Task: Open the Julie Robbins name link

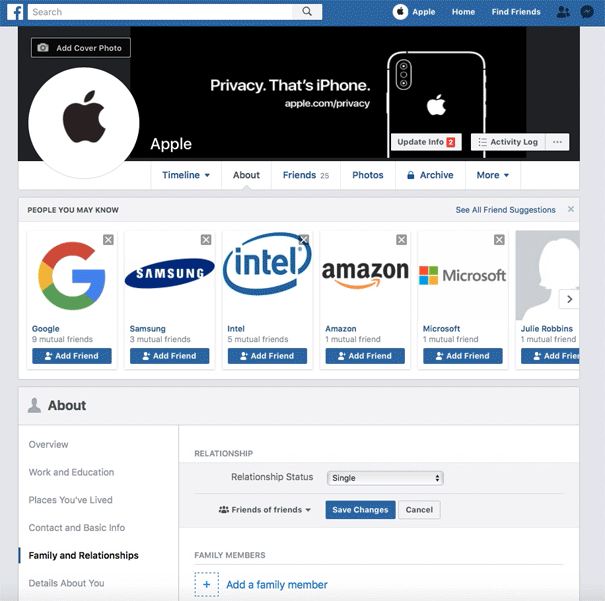Action: tap(547, 329)
